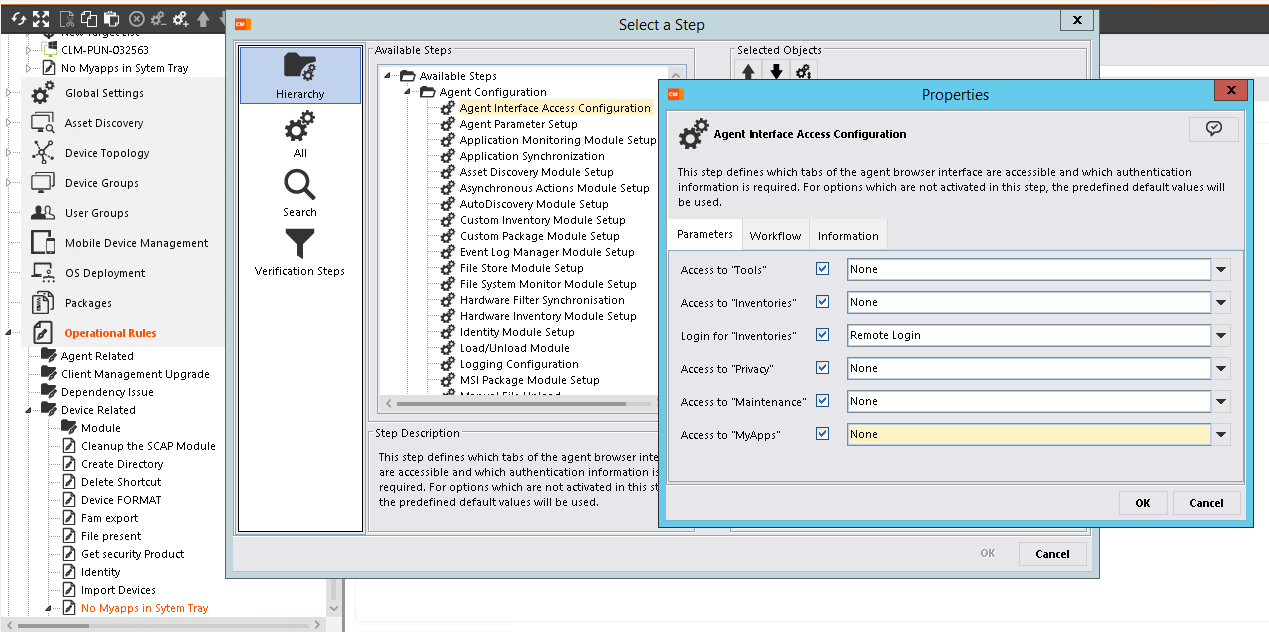Move selected object up arrow
Screen dimensions: 1269x632
[x=748, y=72]
